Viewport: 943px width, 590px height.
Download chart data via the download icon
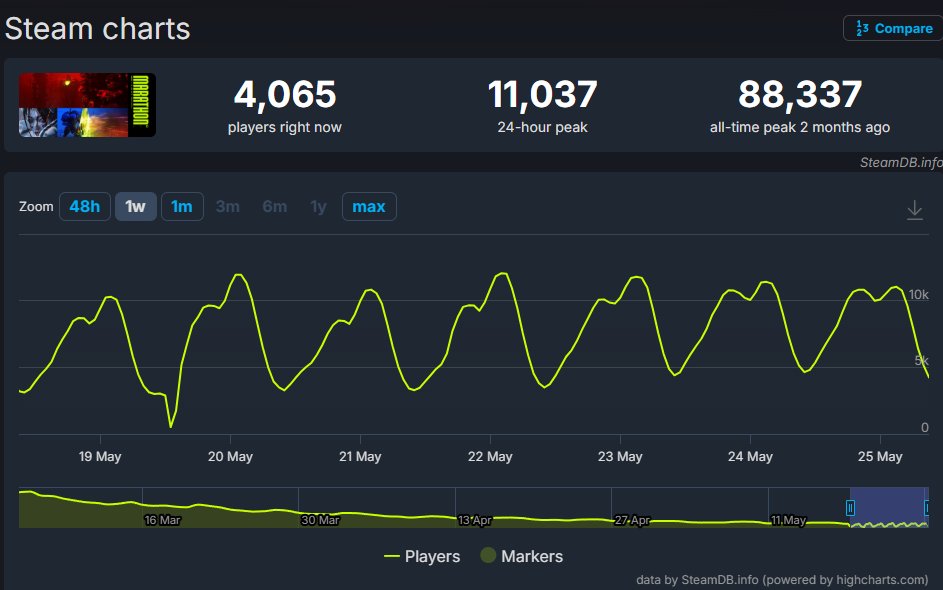point(914,210)
